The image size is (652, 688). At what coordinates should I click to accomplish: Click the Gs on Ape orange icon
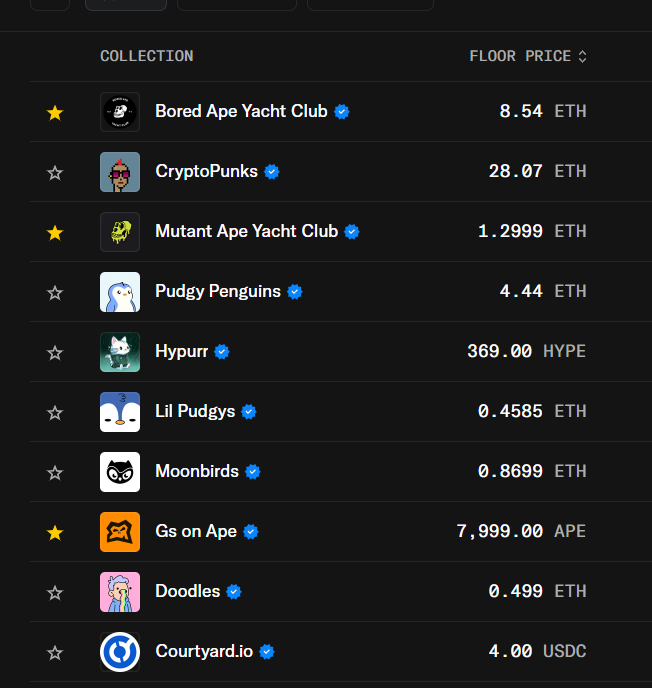[120, 532]
